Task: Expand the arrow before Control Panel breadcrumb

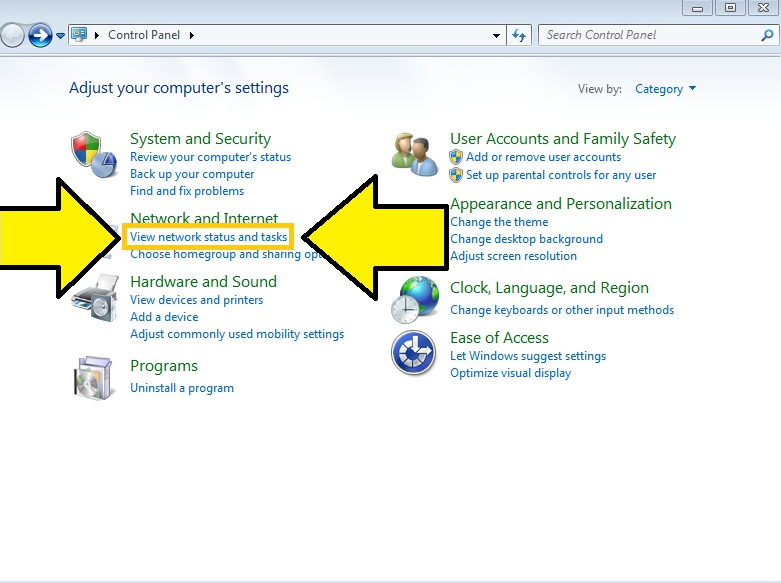Action: point(97,35)
